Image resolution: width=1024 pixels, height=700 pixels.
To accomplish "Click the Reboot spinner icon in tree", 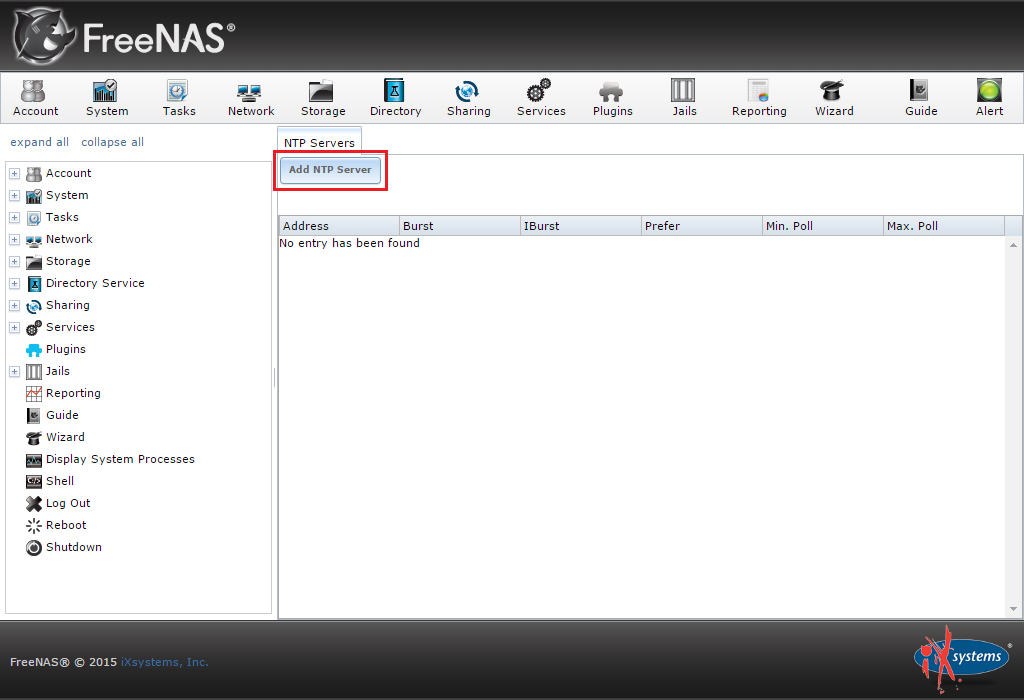I will tap(34, 526).
